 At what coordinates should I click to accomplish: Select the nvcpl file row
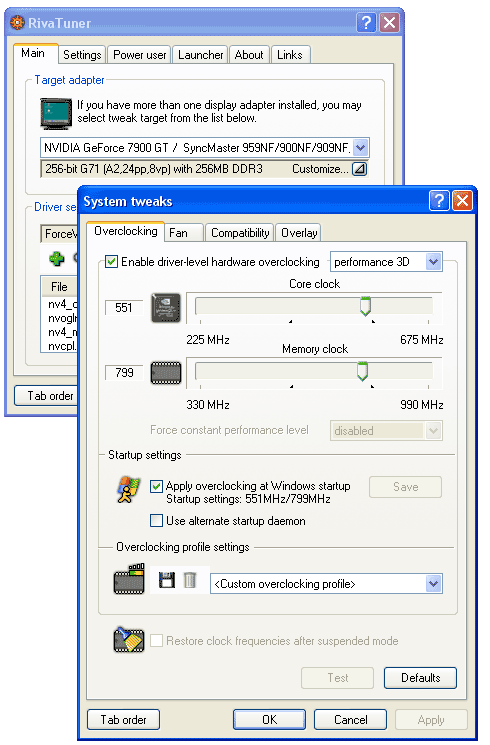coord(61,346)
